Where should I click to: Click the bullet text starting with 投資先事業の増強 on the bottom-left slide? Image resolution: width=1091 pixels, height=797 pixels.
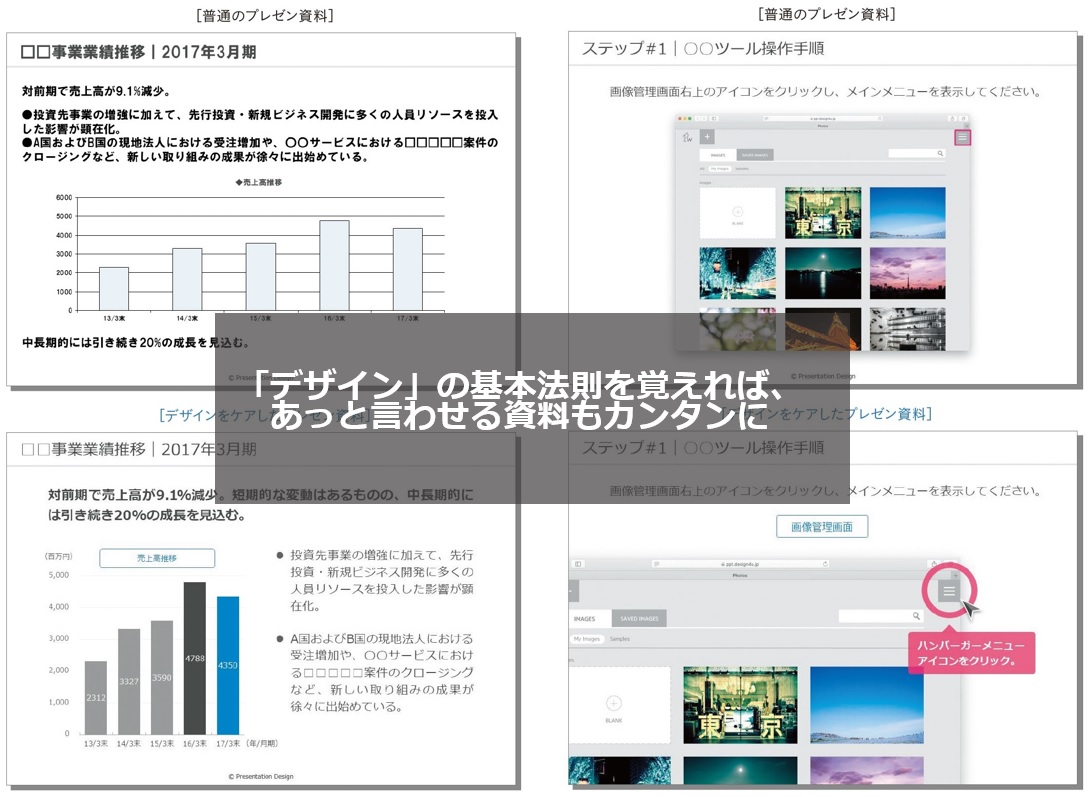[x=382, y=581]
